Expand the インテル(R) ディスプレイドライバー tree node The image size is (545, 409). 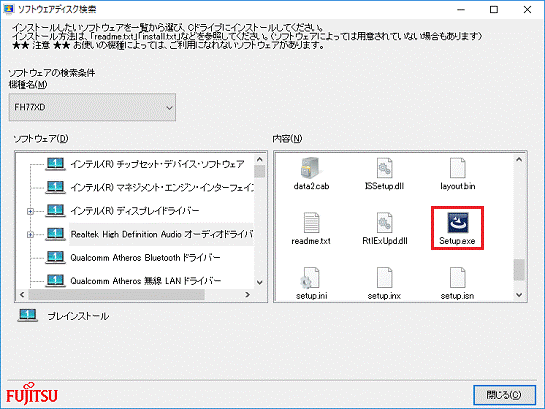pos(31,211)
